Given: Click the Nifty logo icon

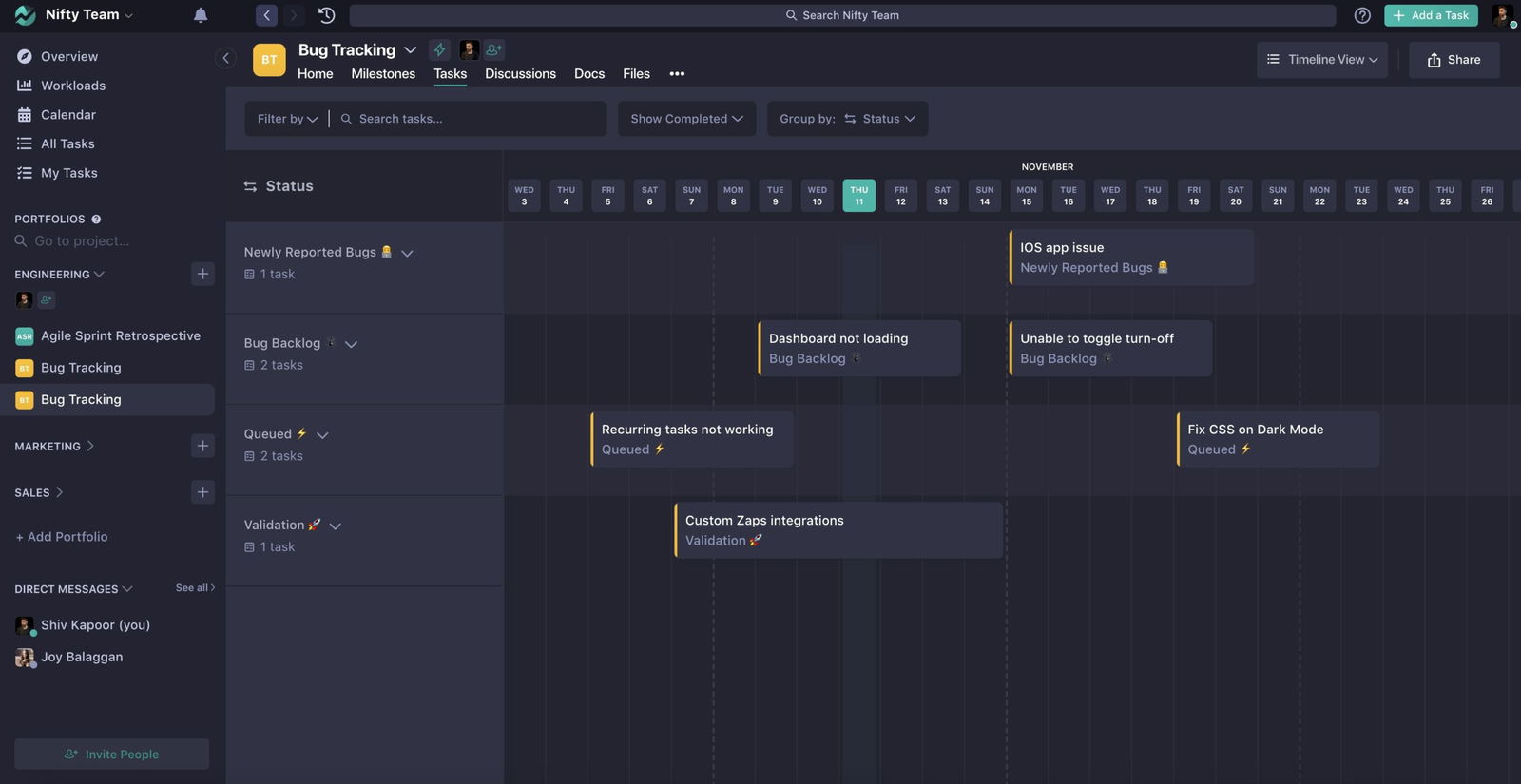Looking at the screenshot, I should (x=26, y=15).
